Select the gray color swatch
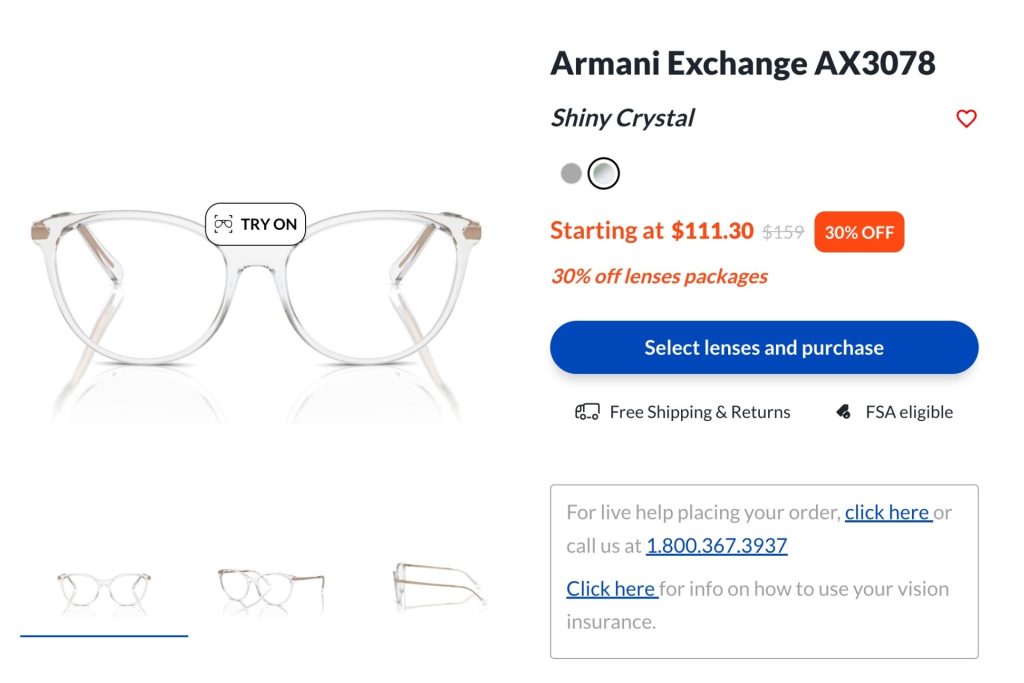The image size is (1024, 683). point(570,172)
